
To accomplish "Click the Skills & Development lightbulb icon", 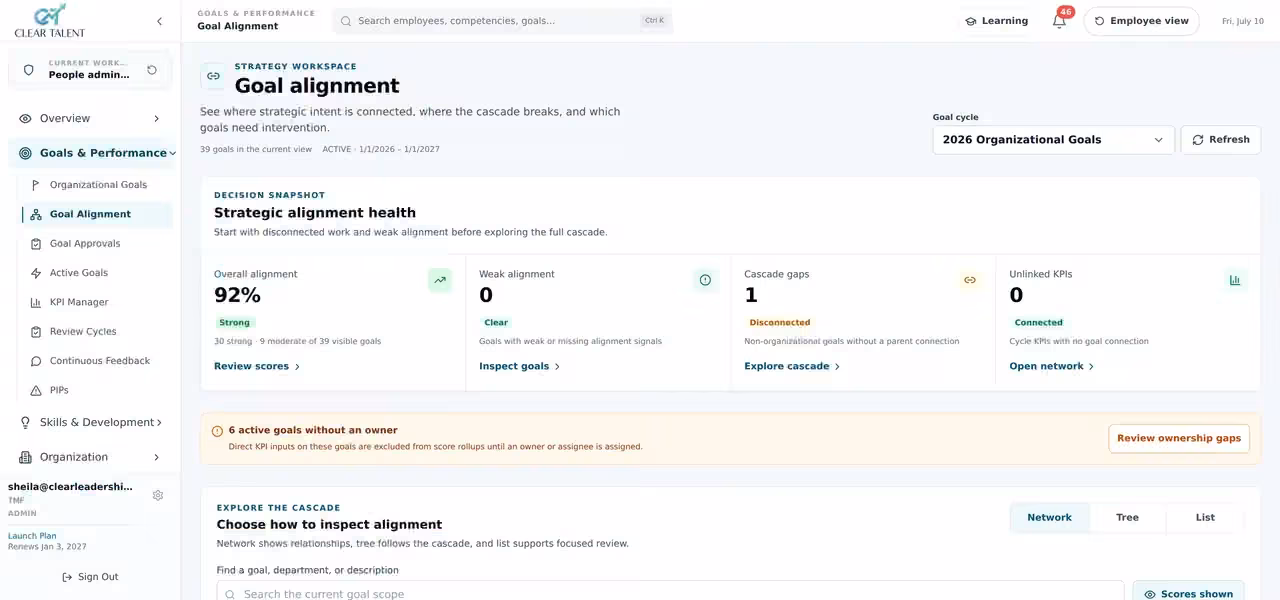I will coord(26,423).
